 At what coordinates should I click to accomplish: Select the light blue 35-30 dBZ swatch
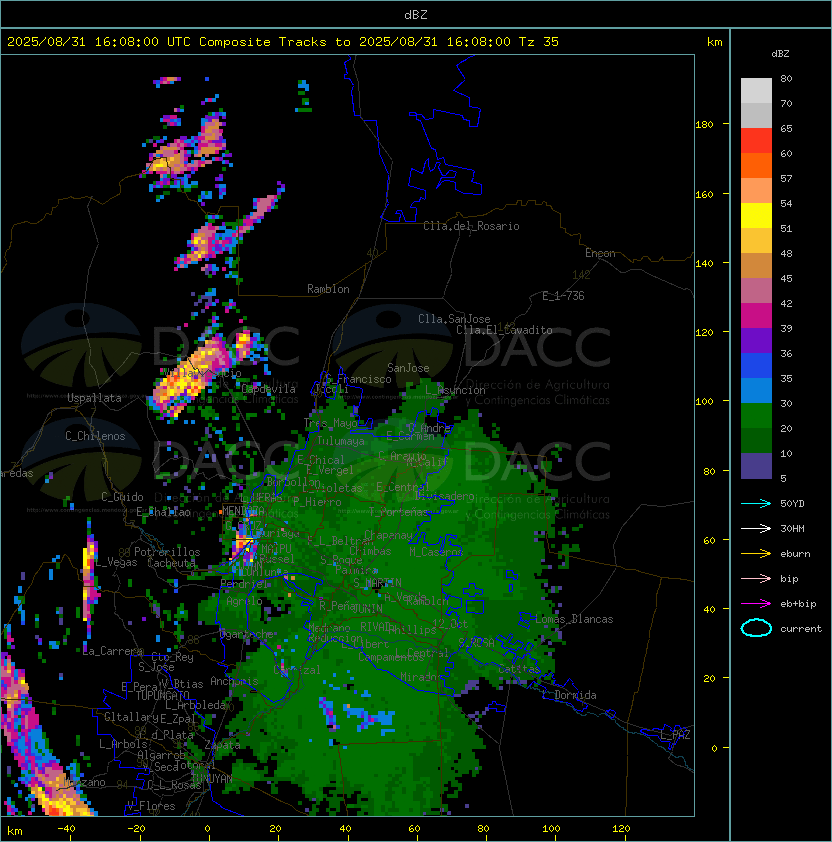click(756, 390)
